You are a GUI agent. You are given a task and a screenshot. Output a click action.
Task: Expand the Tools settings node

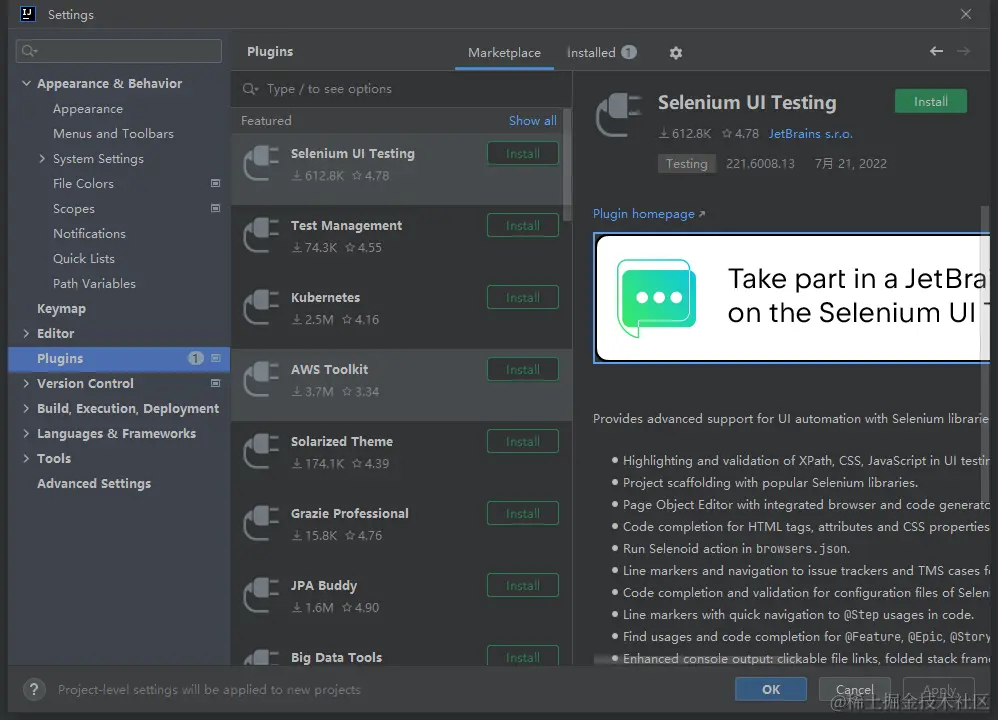26,458
